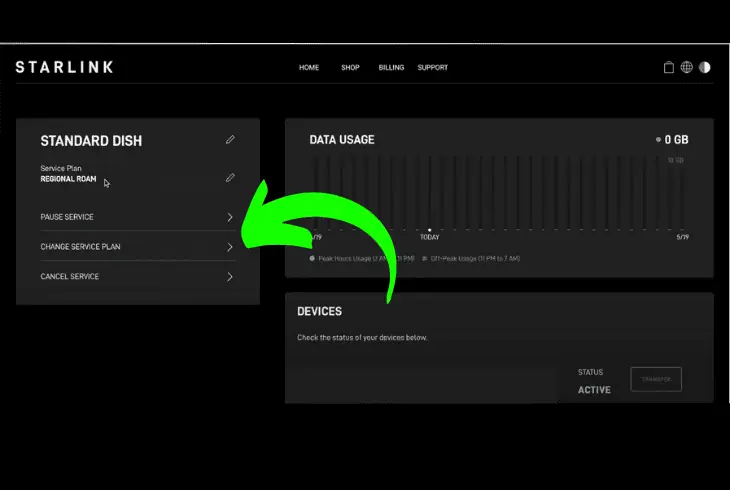Go to the Home nav item
The width and height of the screenshot is (730, 490).
[309, 68]
